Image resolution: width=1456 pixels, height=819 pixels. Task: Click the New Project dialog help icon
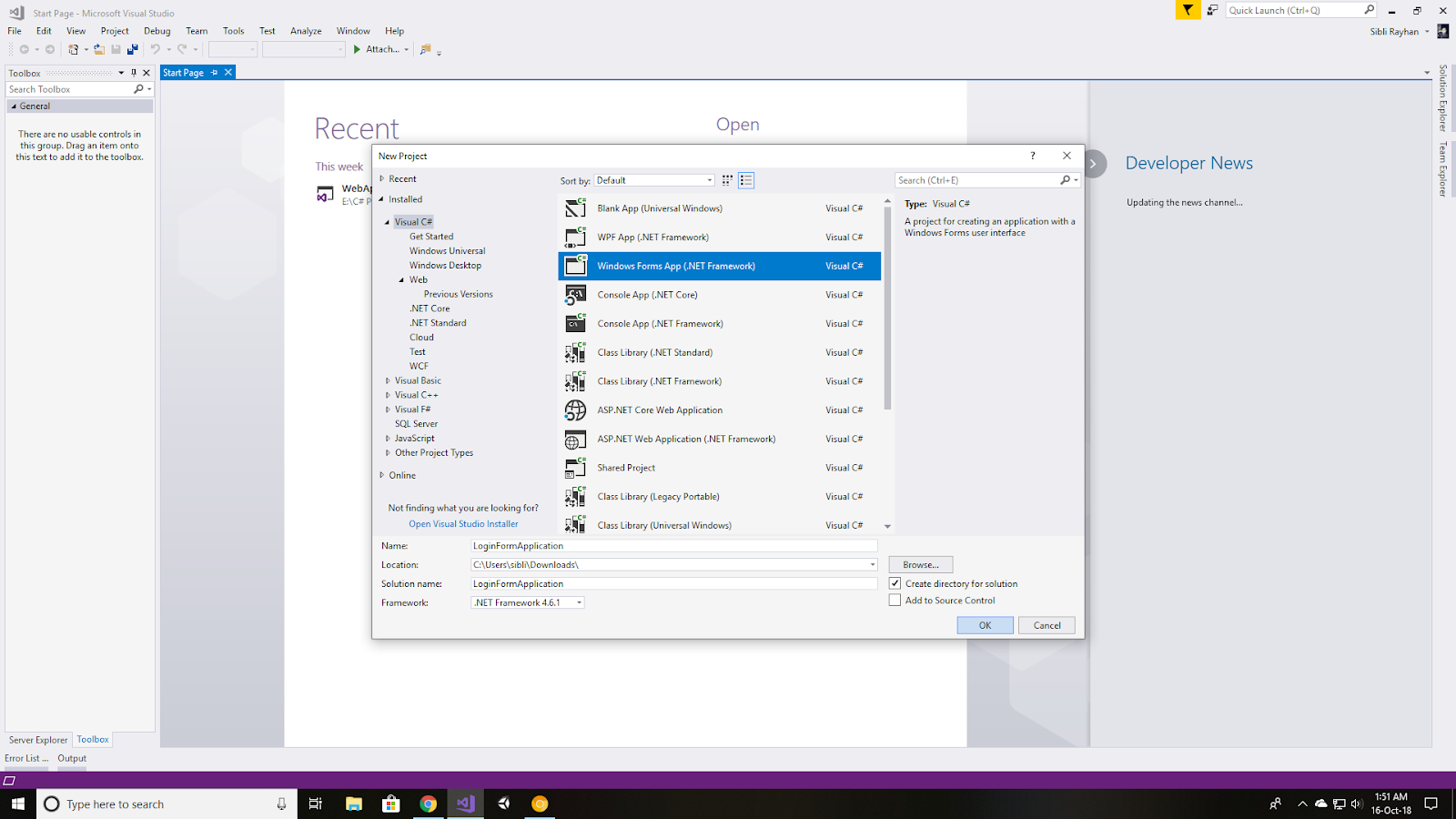pos(1032,156)
